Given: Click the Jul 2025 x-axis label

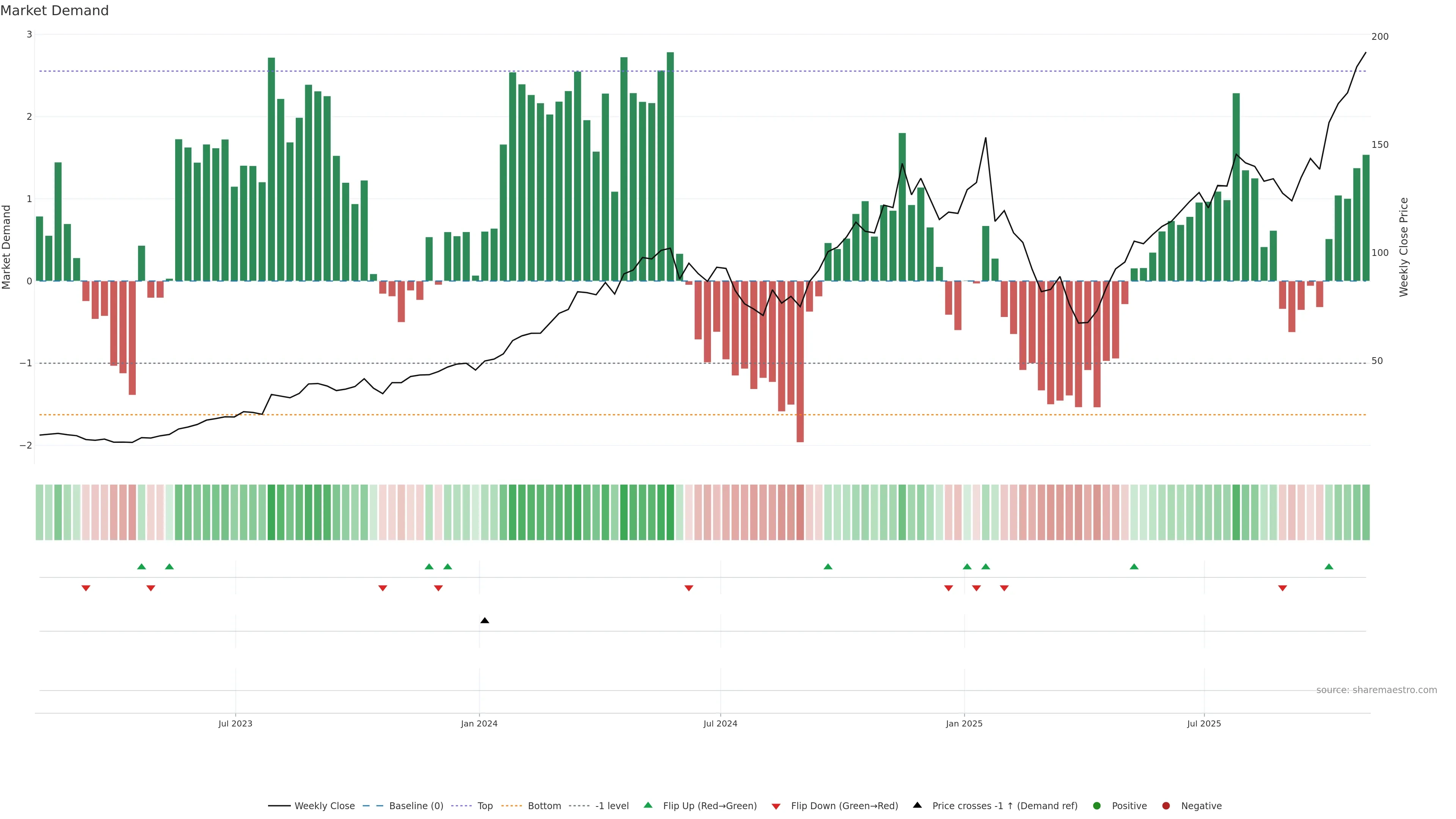Looking at the screenshot, I should pos(1204,723).
